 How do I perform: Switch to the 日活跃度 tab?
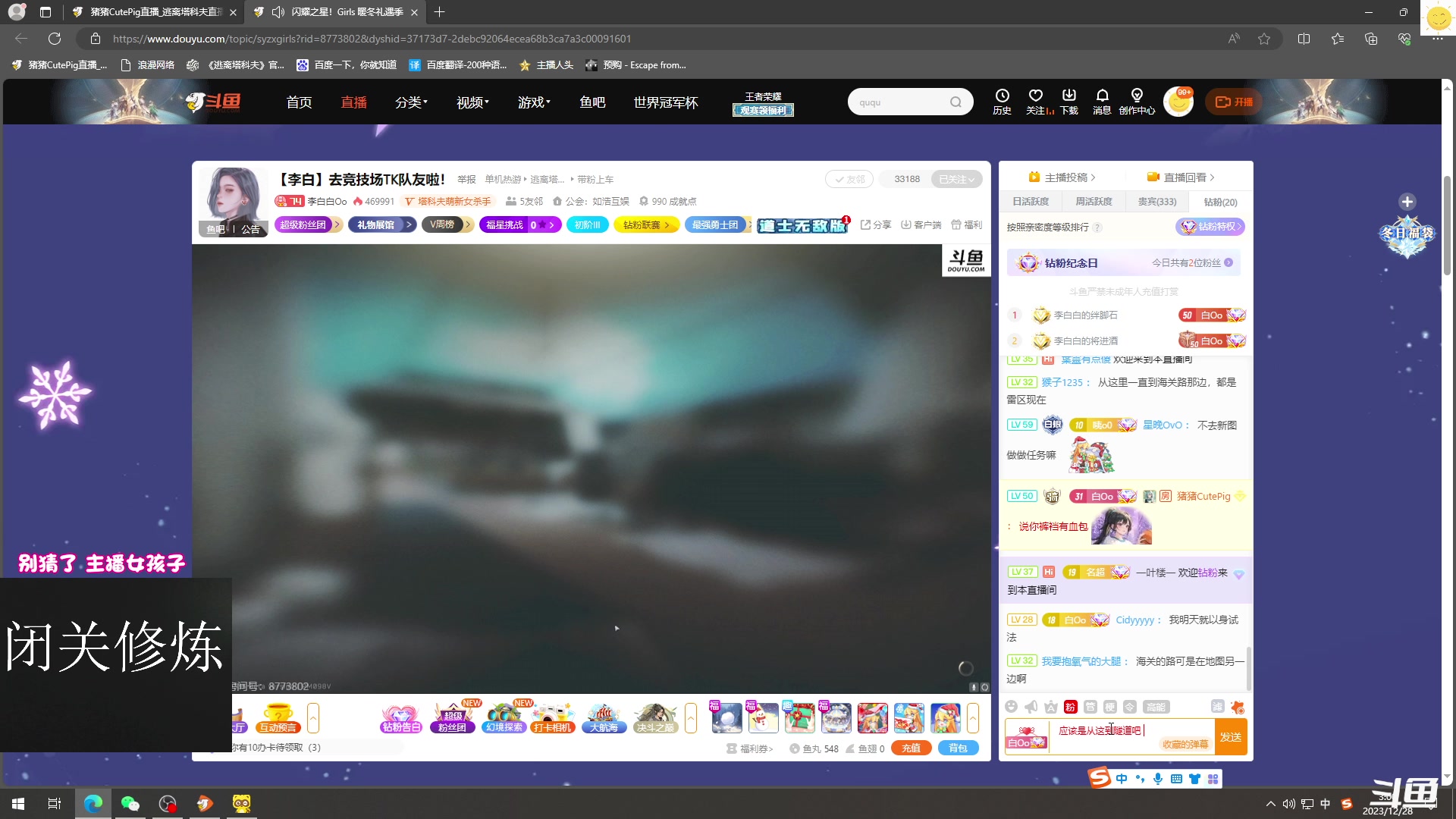pos(1031,202)
